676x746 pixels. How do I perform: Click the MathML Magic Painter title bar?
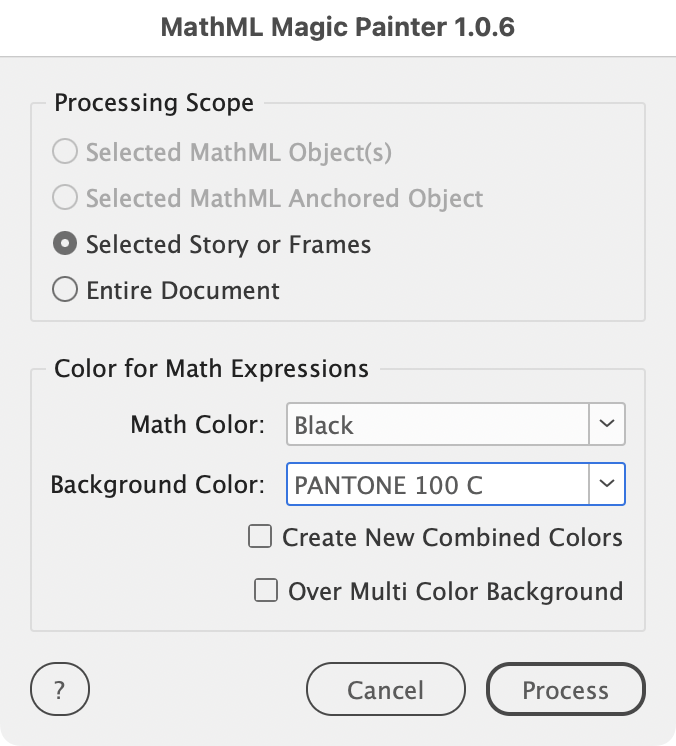click(338, 28)
